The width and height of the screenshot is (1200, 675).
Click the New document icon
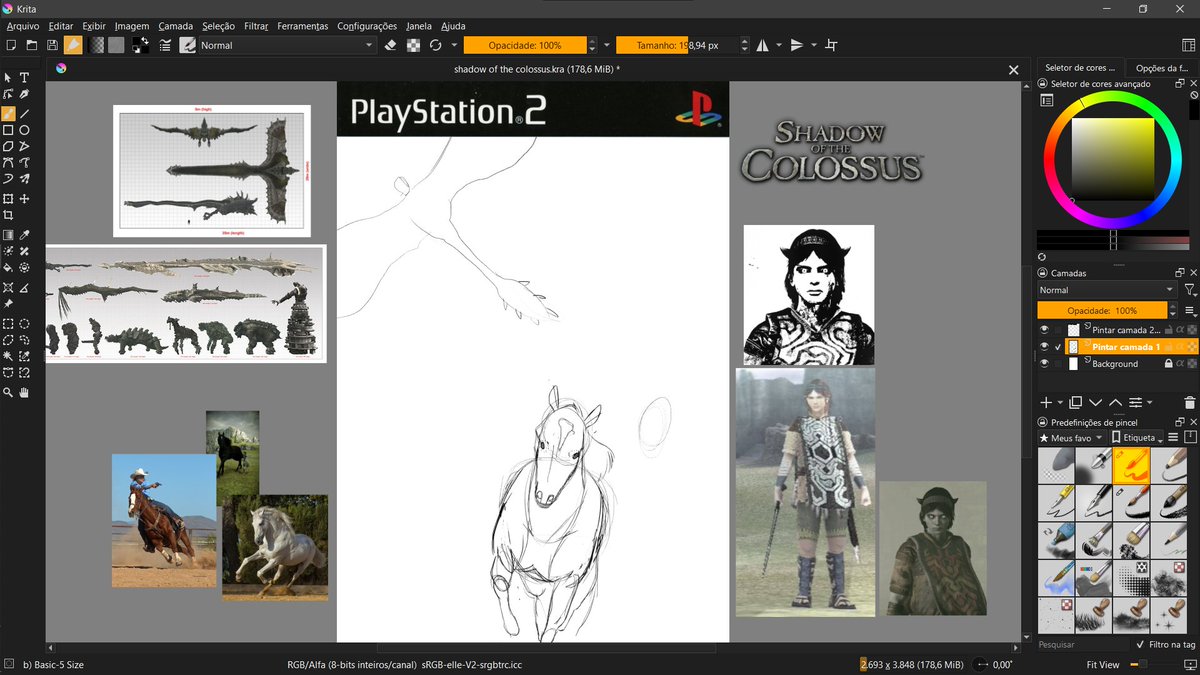11,45
